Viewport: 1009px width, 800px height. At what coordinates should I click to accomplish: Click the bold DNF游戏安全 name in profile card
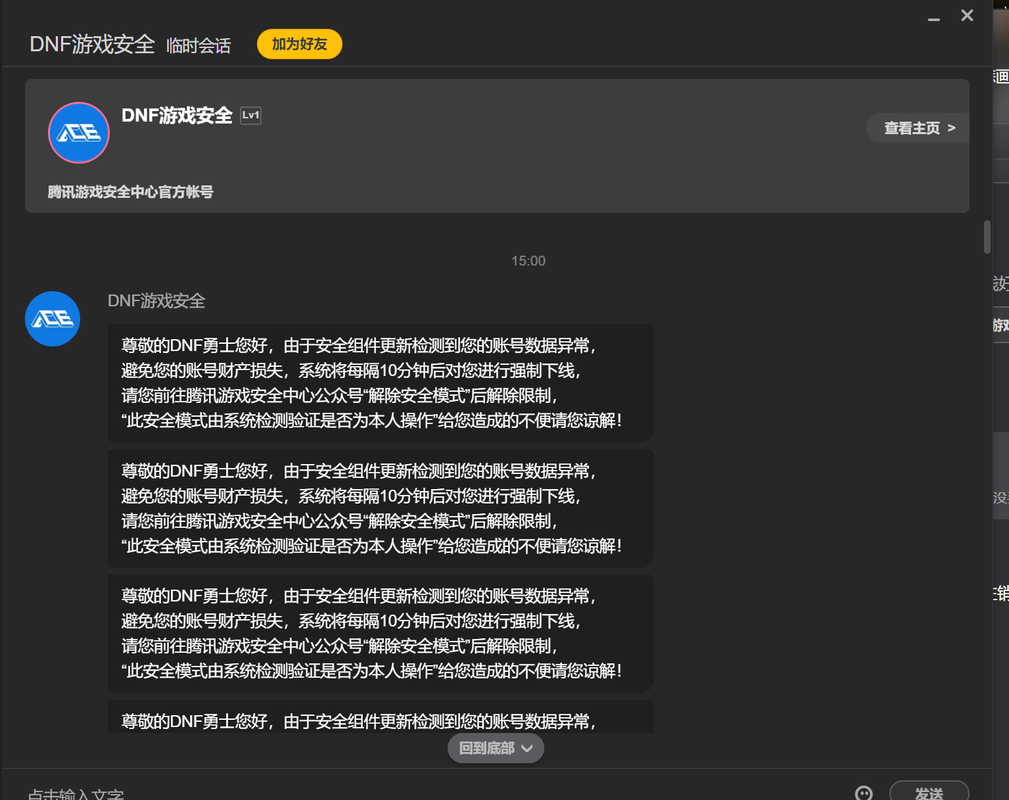177,115
